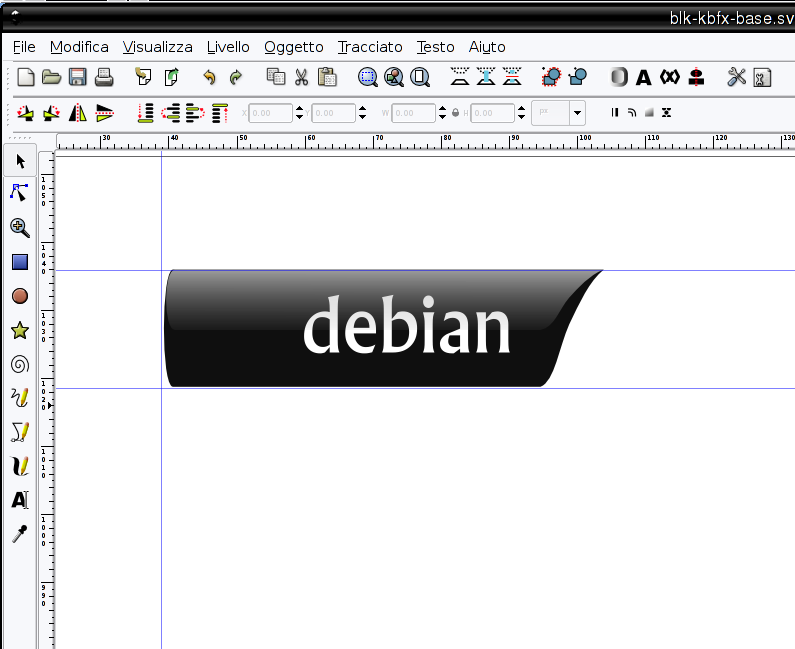Flip selection horizontally icon
The image size is (795, 649).
tap(78, 113)
